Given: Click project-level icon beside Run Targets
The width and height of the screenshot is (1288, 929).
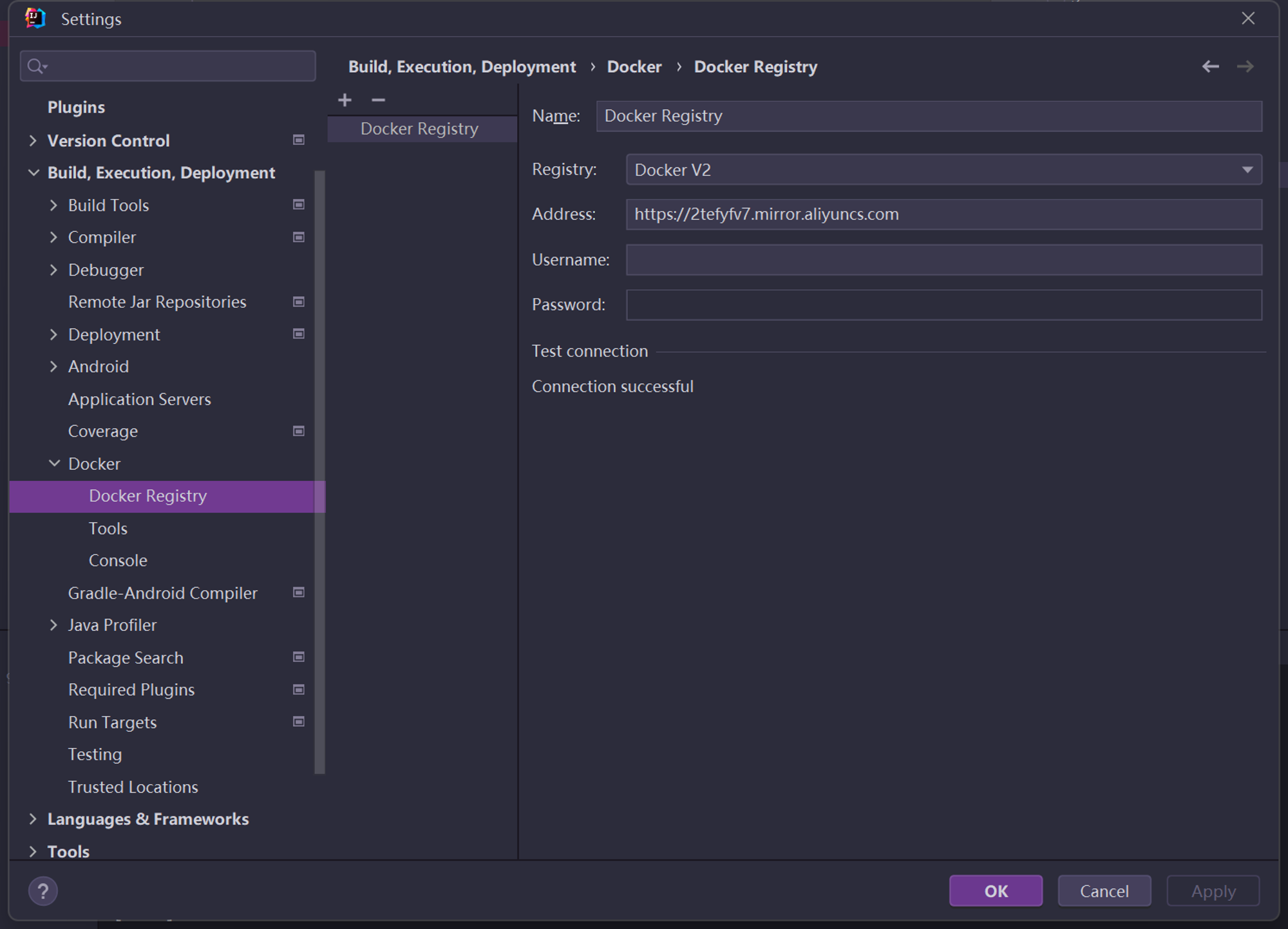Looking at the screenshot, I should [298, 721].
